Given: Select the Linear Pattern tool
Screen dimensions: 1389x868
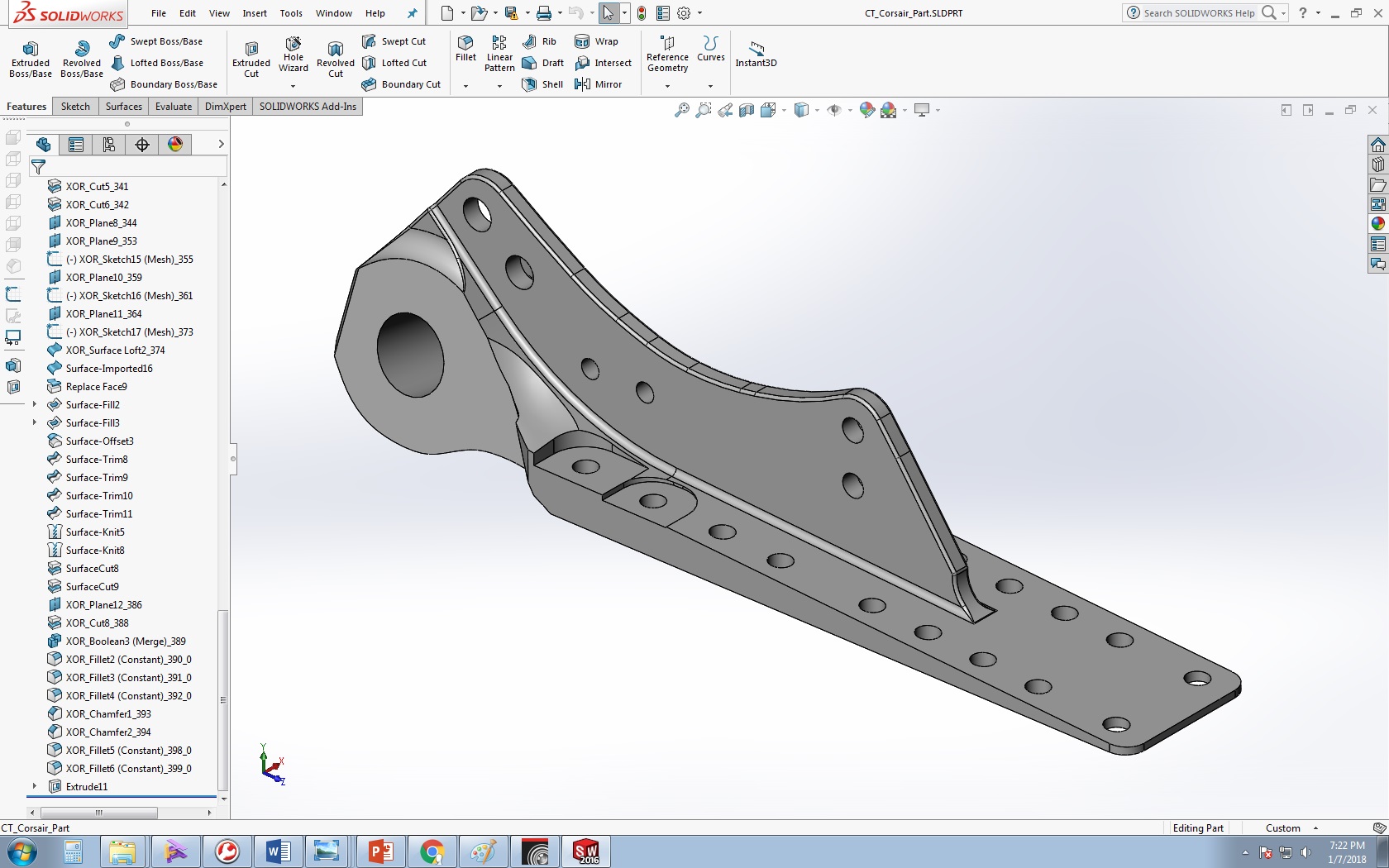Looking at the screenshot, I should [x=499, y=55].
